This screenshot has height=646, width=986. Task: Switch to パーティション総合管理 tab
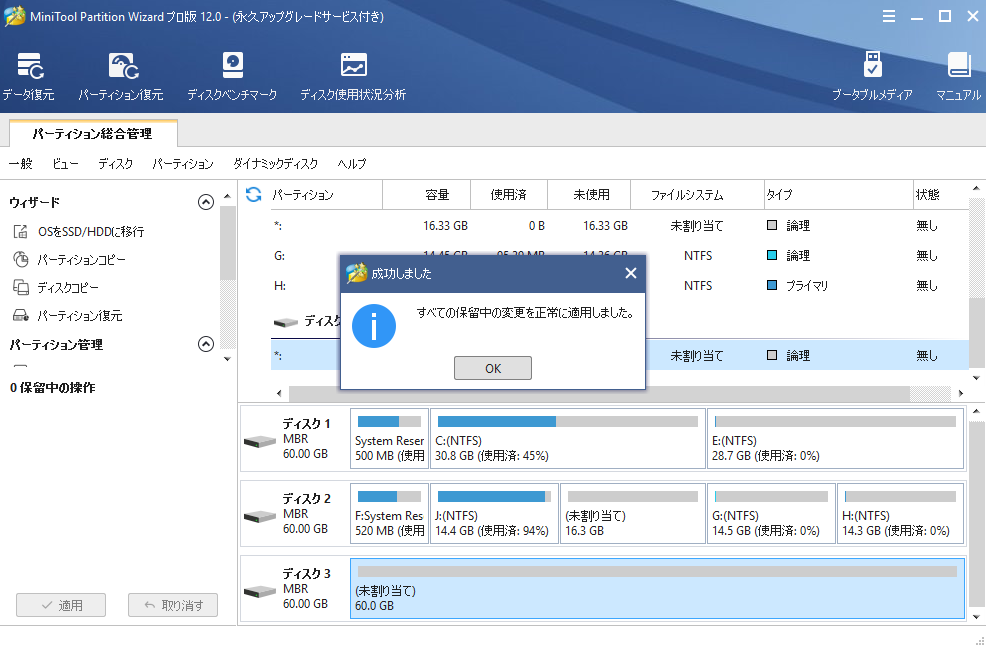(x=92, y=133)
